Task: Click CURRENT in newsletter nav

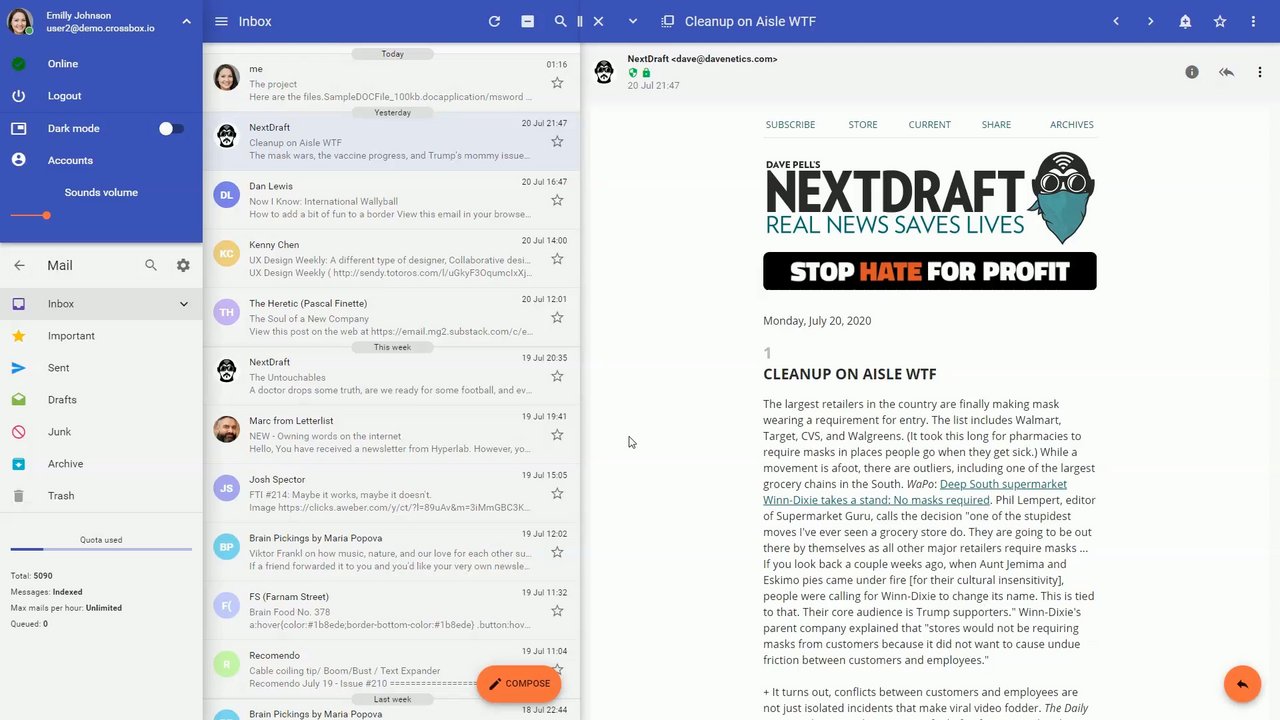Action: pos(929,125)
